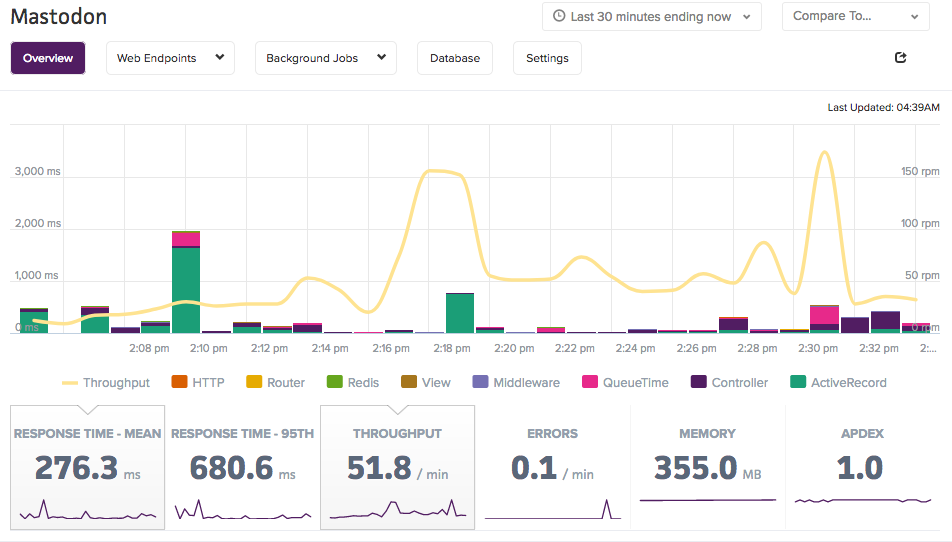Image resolution: width=952 pixels, height=542 pixels.
Task: Select the Errors metric card
Action: coord(552,467)
